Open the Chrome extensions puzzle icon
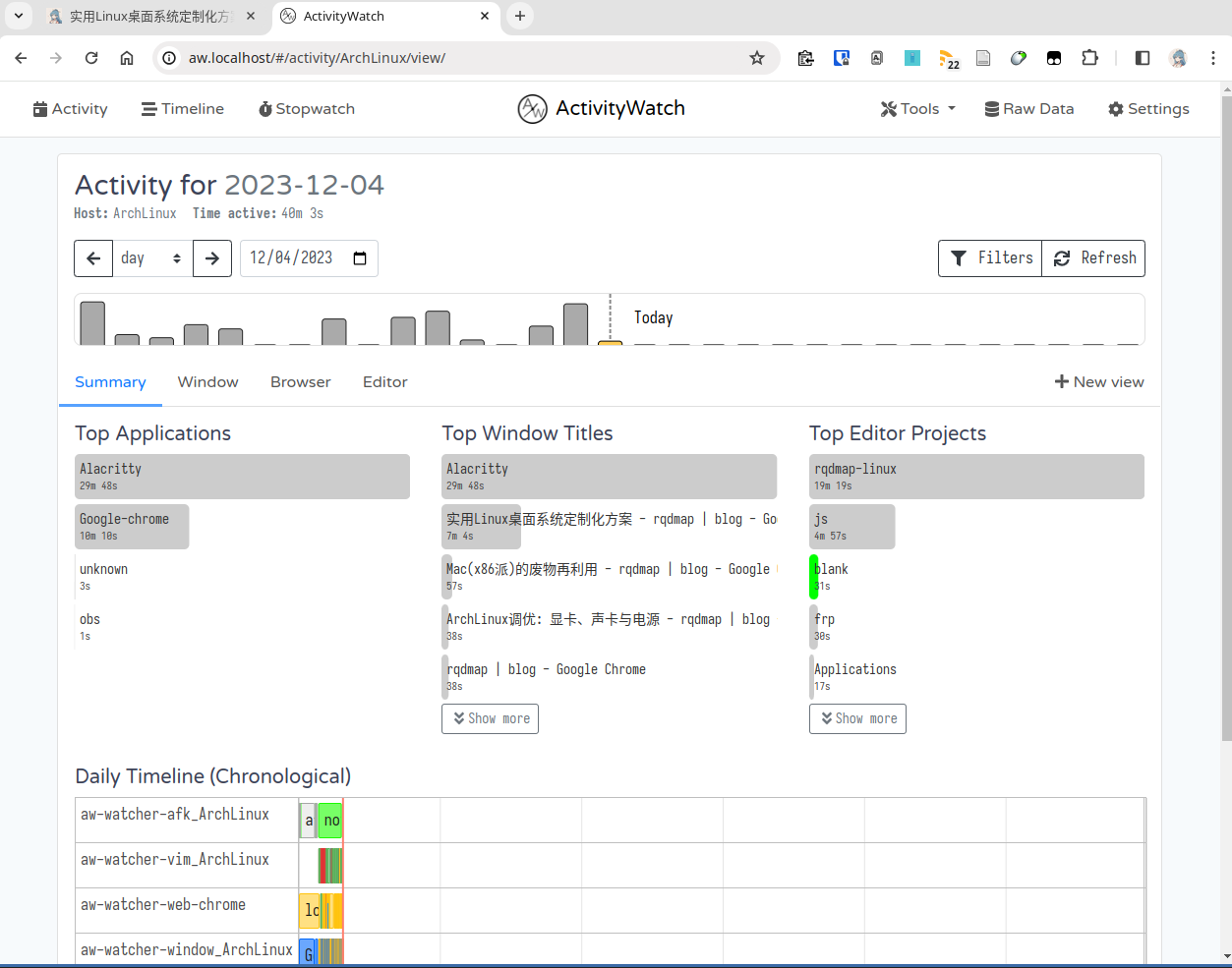 1089,58
